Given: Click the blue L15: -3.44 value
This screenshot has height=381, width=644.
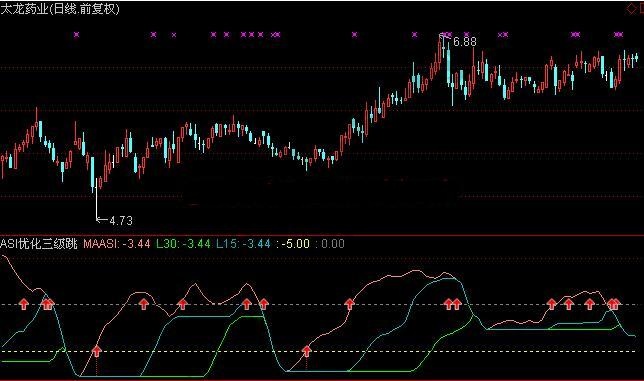Looking at the screenshot, I should 243,244.
